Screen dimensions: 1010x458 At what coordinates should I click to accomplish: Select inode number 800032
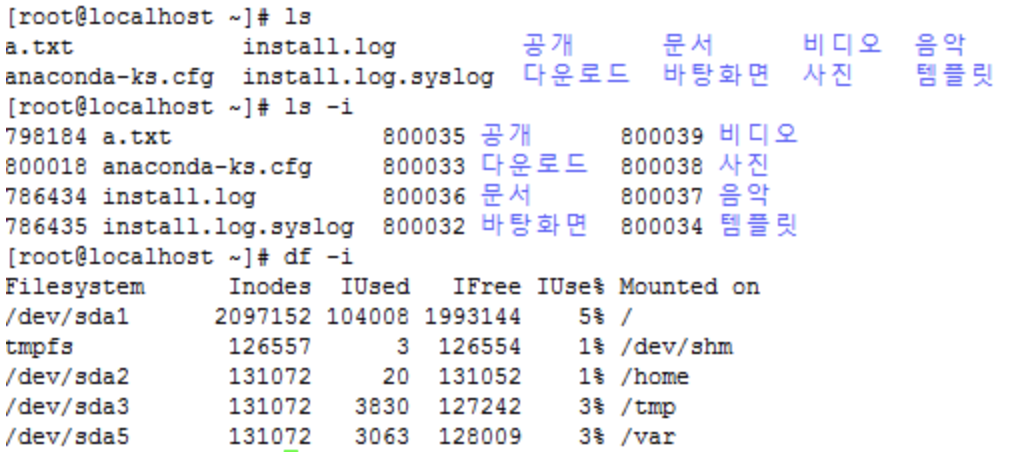[424, 227]
